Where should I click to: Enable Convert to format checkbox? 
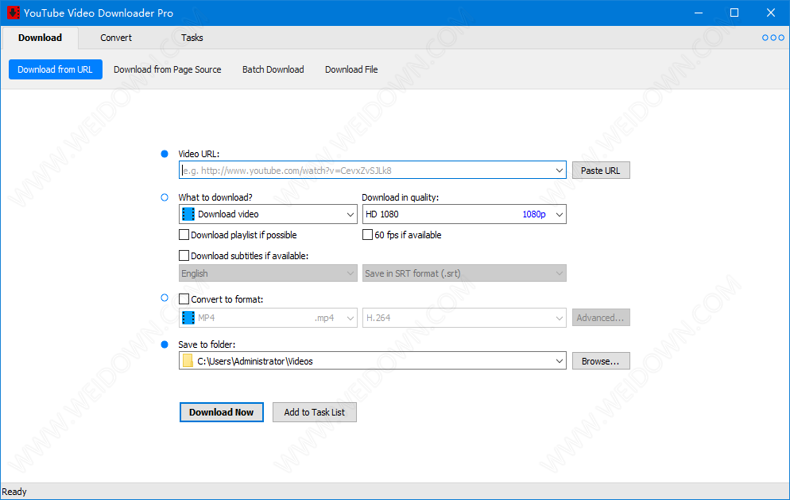pos(184,299)
